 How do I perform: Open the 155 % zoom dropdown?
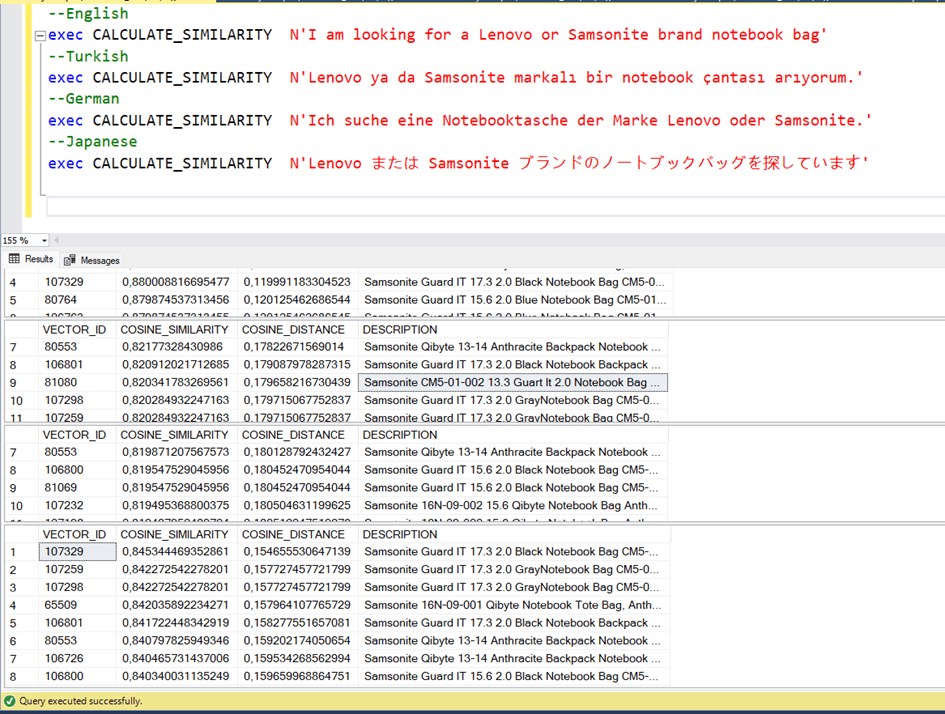(x=44, y=241)
